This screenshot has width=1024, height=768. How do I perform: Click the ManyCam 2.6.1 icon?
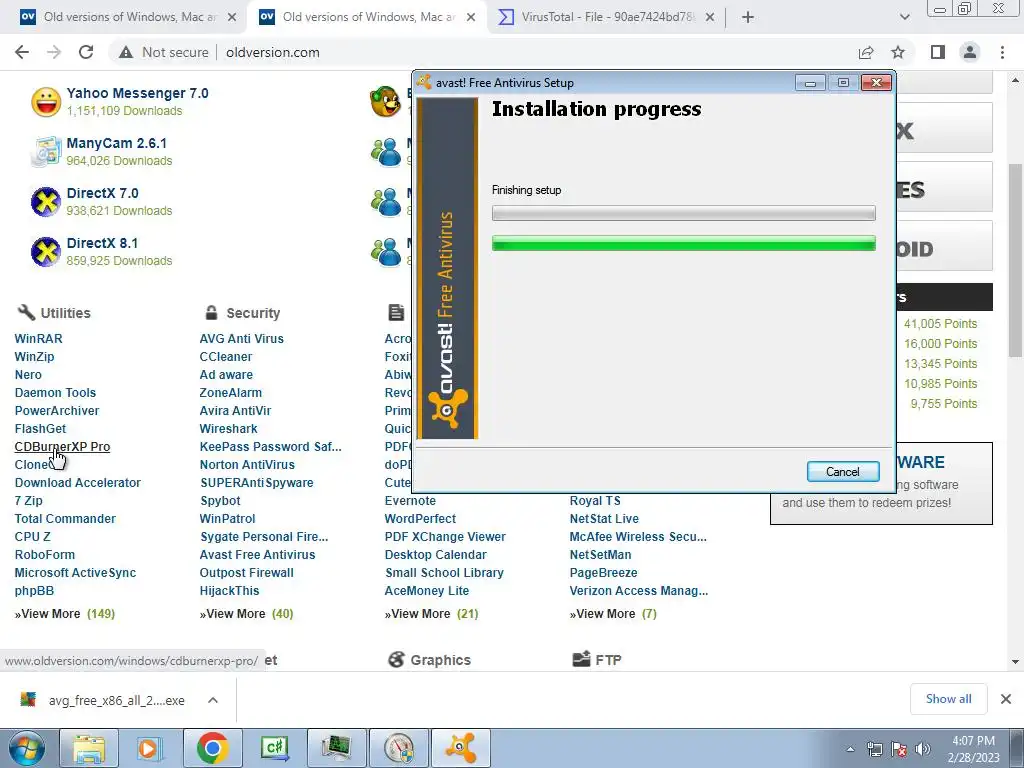point(46,152)
